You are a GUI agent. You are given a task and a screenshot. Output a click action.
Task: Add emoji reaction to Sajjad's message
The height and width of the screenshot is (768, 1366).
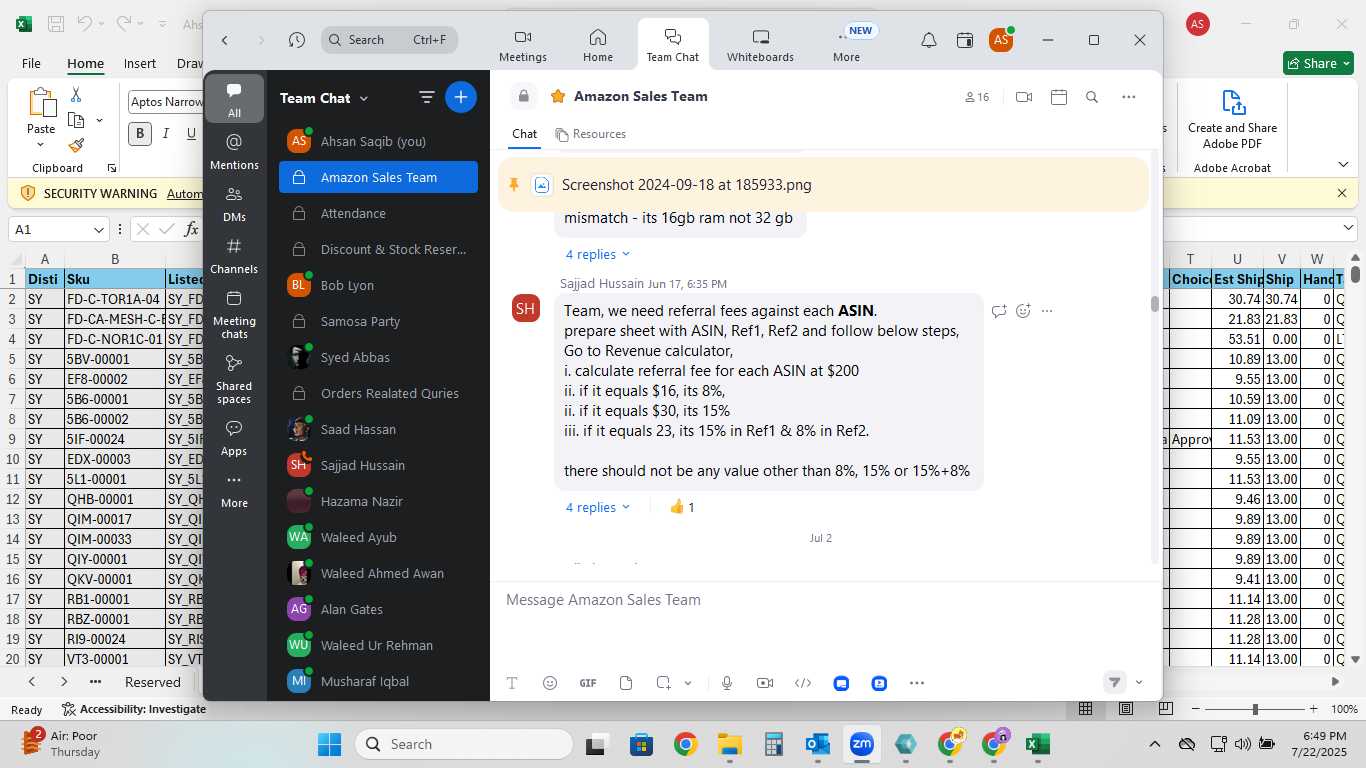pyautogui.click(x=1023, y=311)
